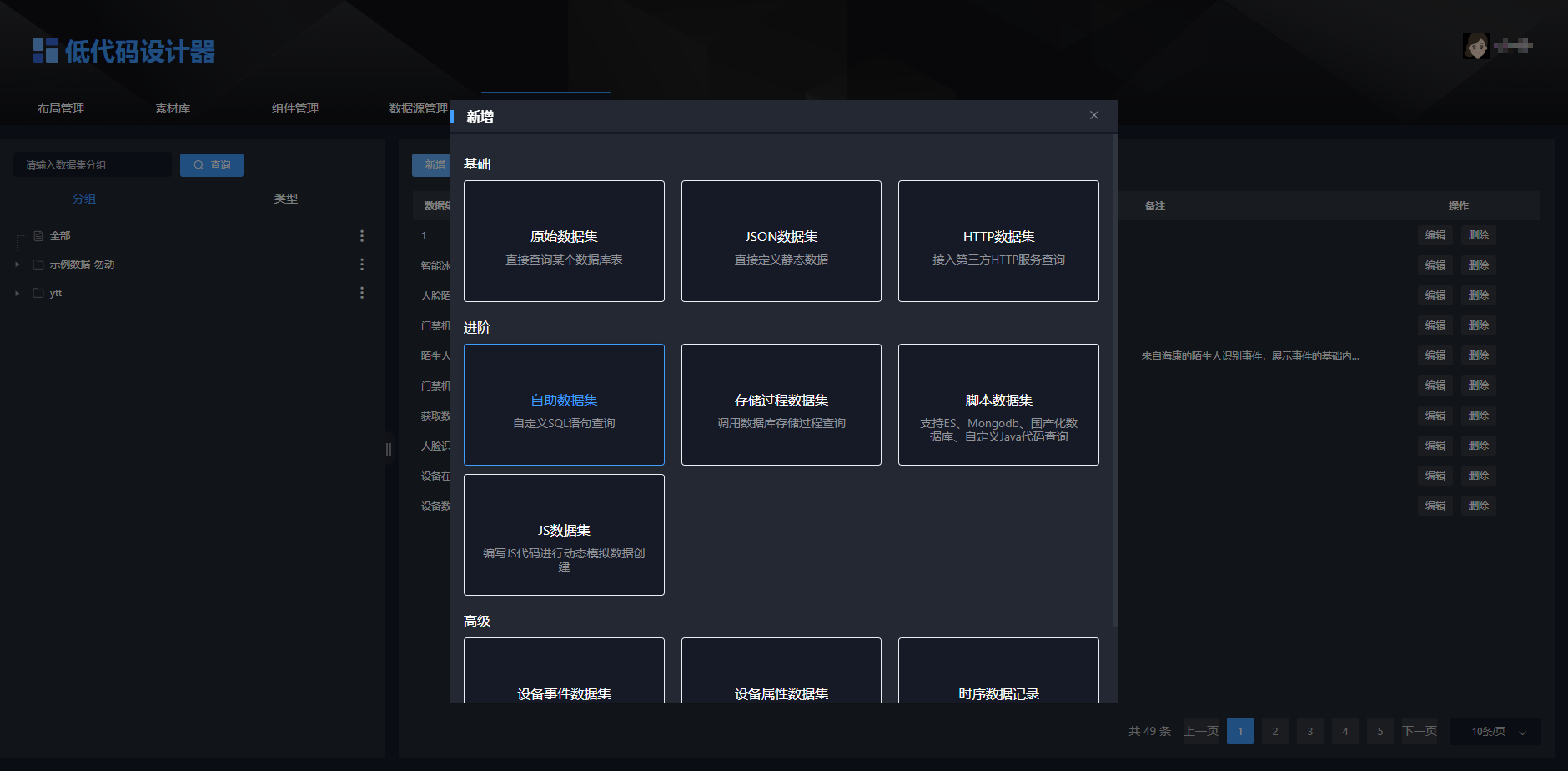
Task: Switch to the 布局管理 tab
Action: [x=61, y=108]
